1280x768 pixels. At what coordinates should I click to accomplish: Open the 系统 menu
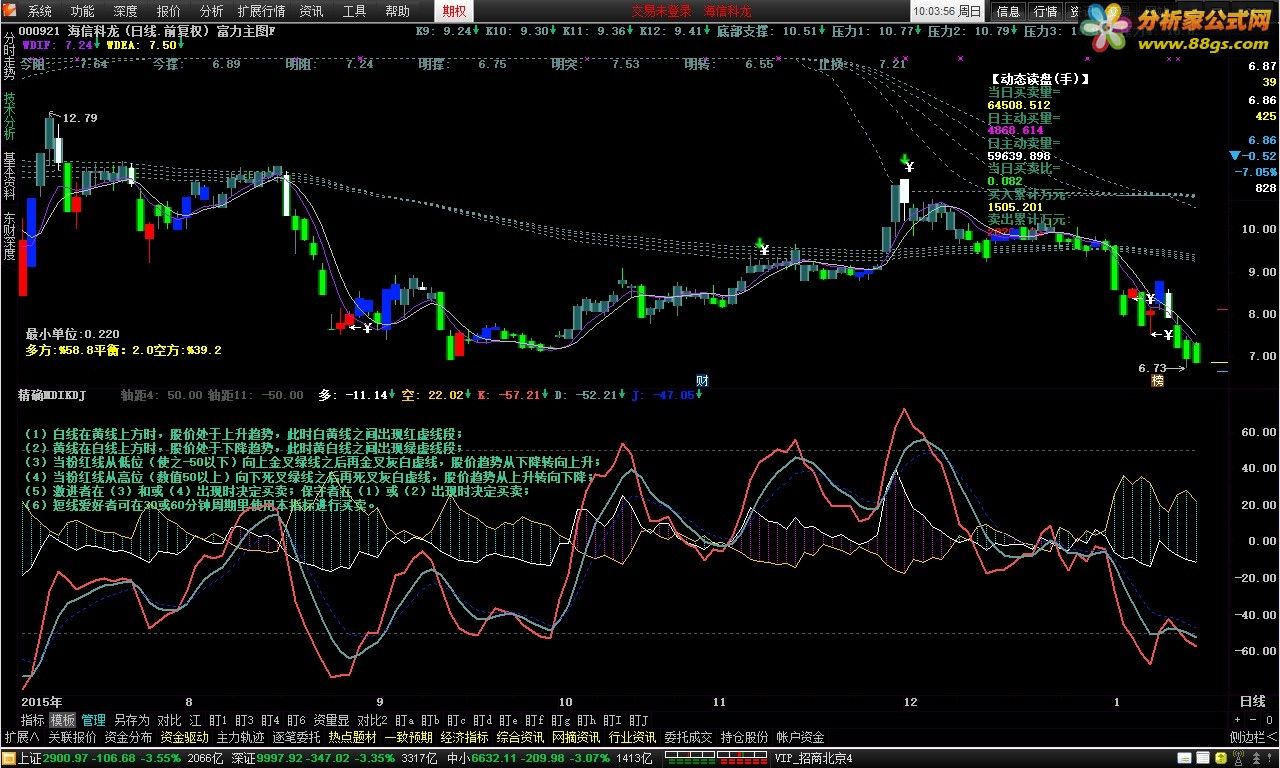pyautogui.click(x=39, y=12)
